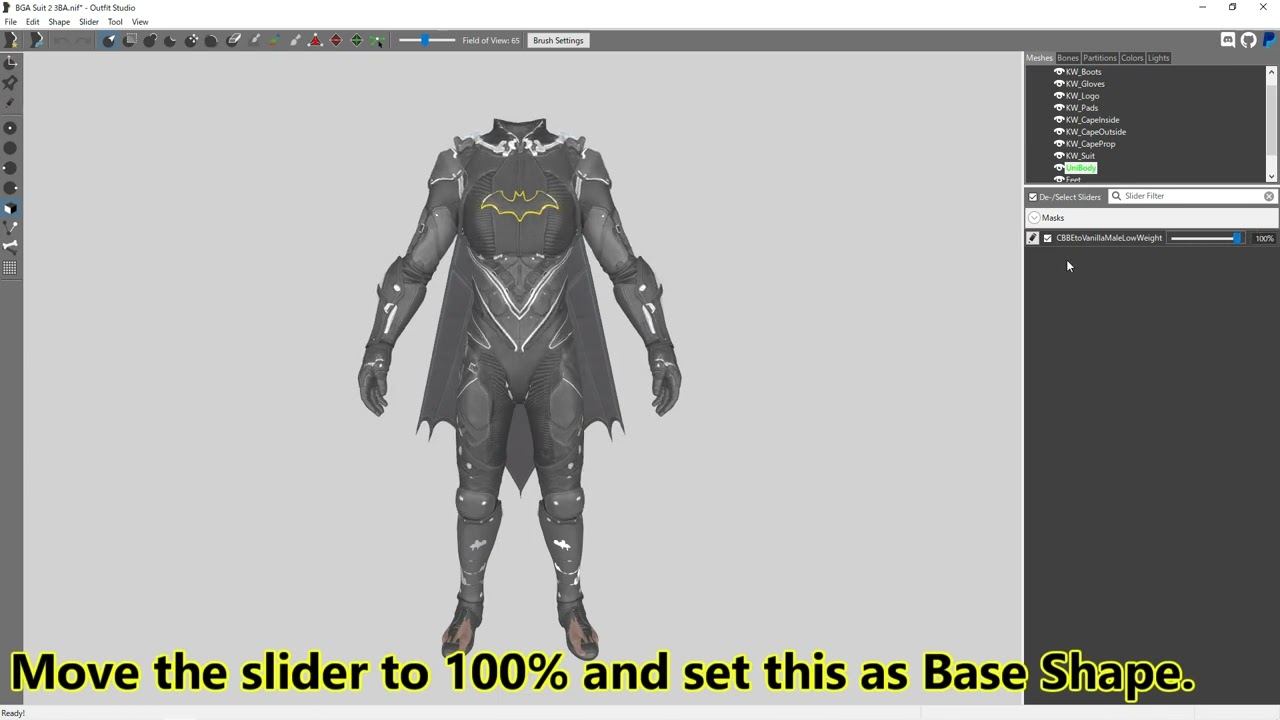1280x720 pixels.
Task: Adjust the CBBEtoVanillaMaleLowWeight slider handle
Action: tap(1237, 238)
